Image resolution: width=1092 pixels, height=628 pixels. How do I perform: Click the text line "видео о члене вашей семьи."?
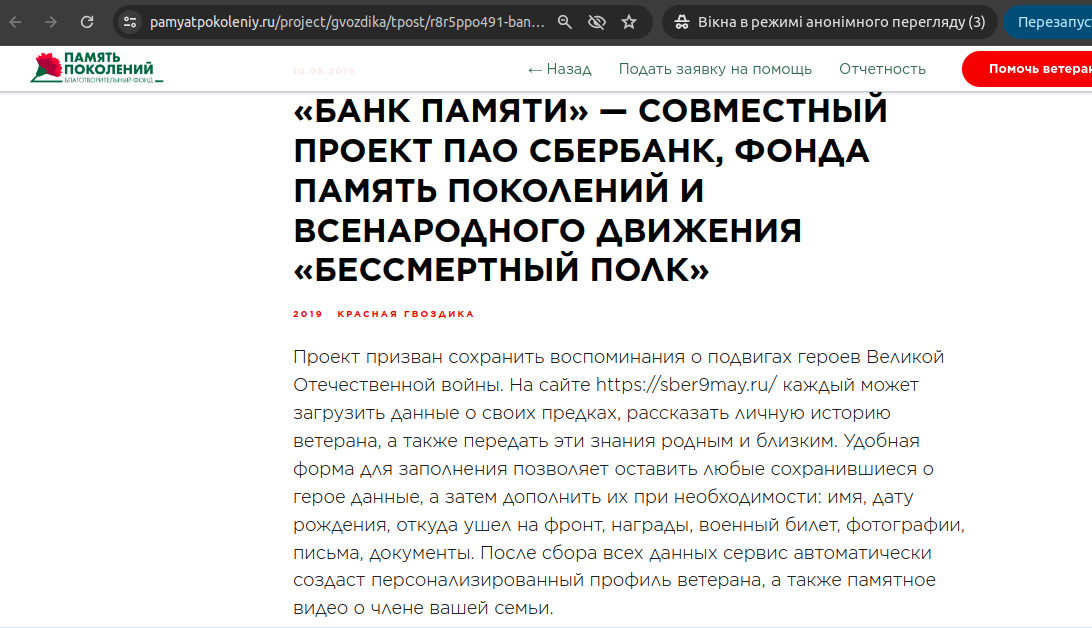(x=423, y=609)
